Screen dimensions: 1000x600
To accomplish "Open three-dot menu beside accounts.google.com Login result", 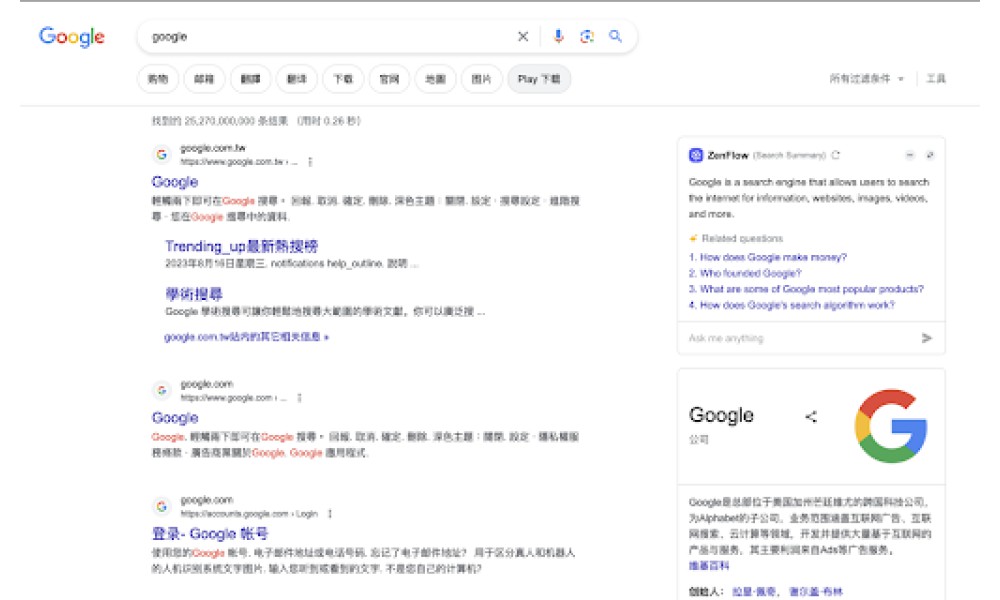I will [x=330, y=513].
